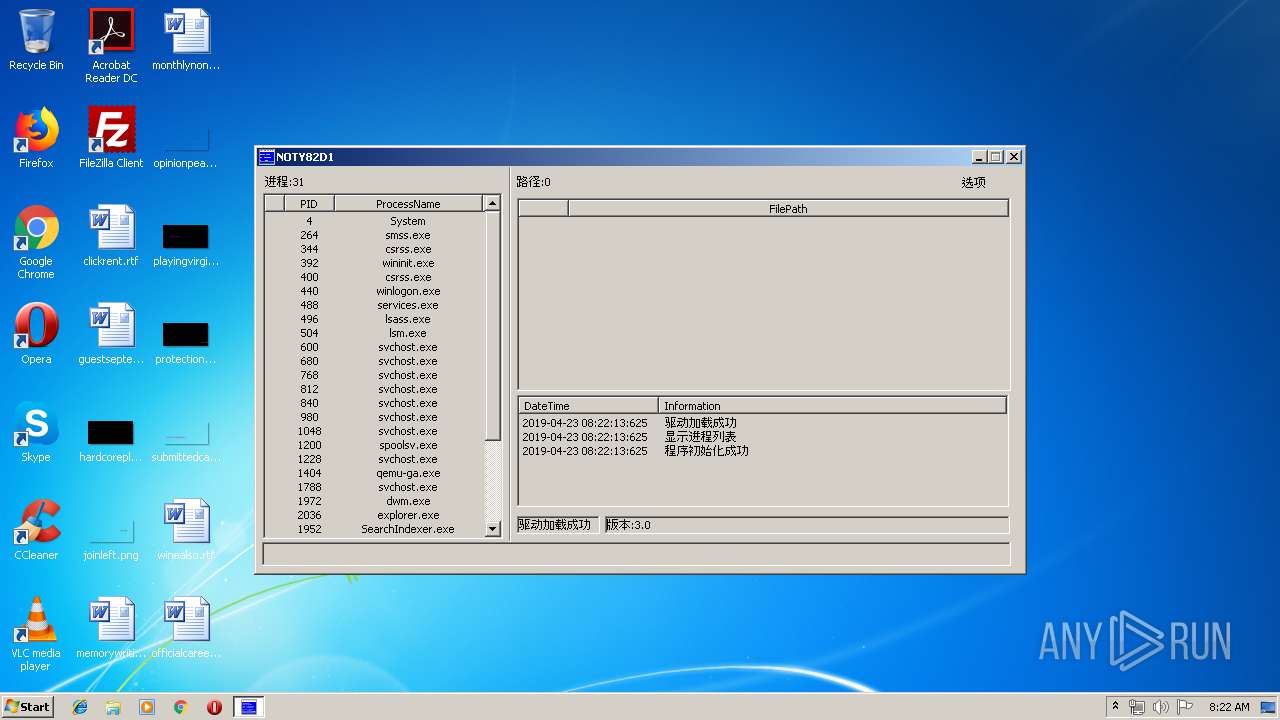Select the submittedca desktop file
This screenshot has height=720, width=1280.
tap(186, 441)
